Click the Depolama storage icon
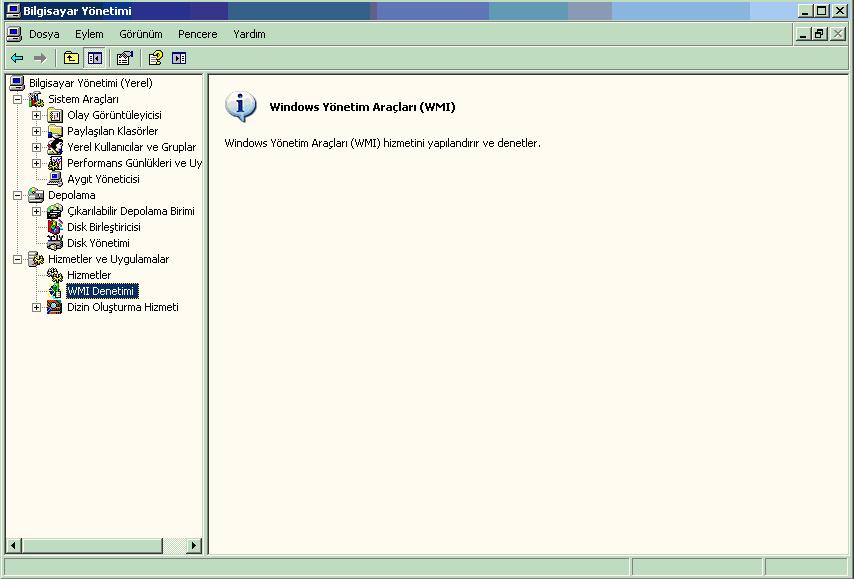Screen dimensions: 854x579 tap(36, 195)
